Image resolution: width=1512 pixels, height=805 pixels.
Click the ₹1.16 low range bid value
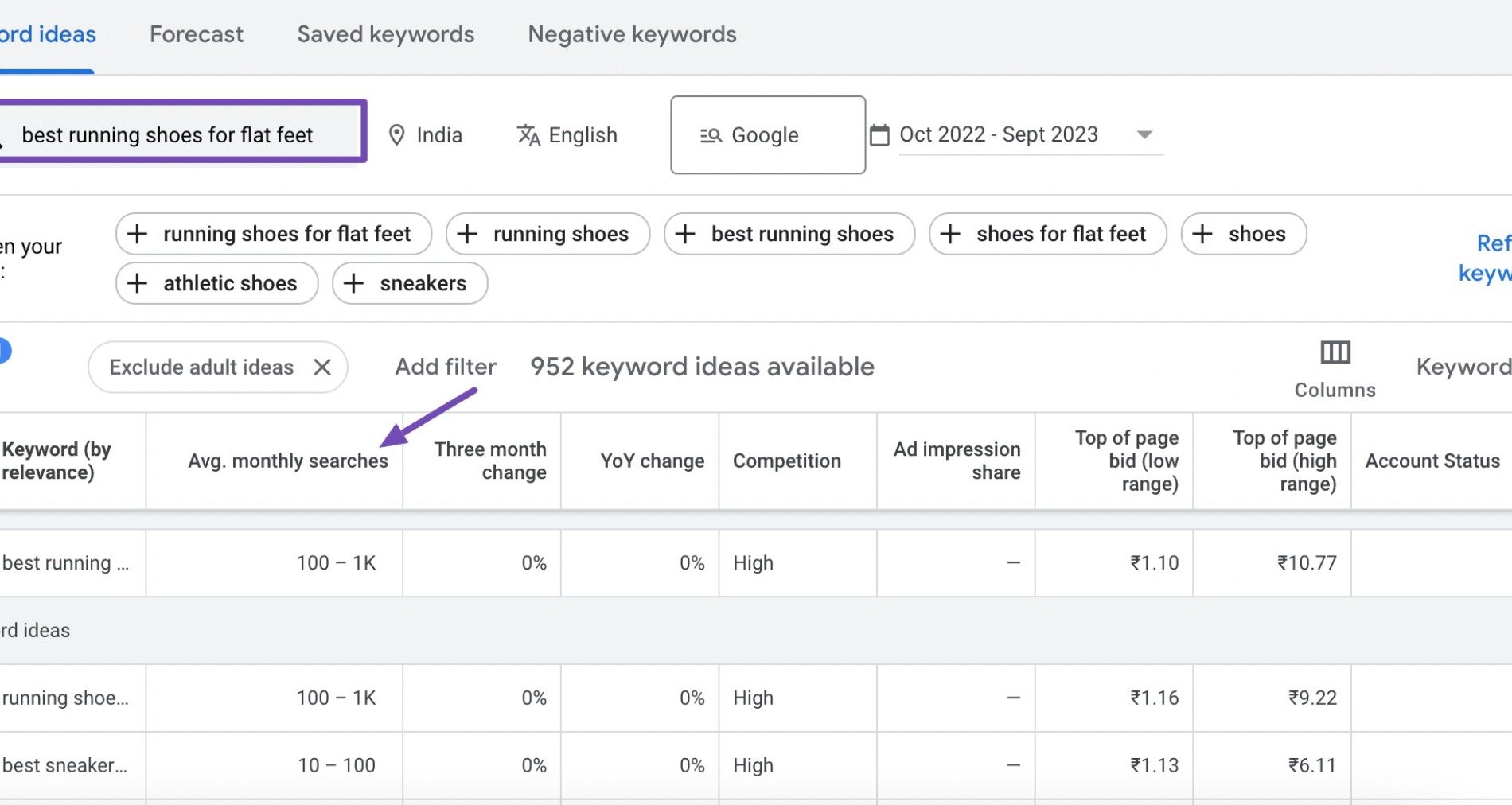point(1155,698)
